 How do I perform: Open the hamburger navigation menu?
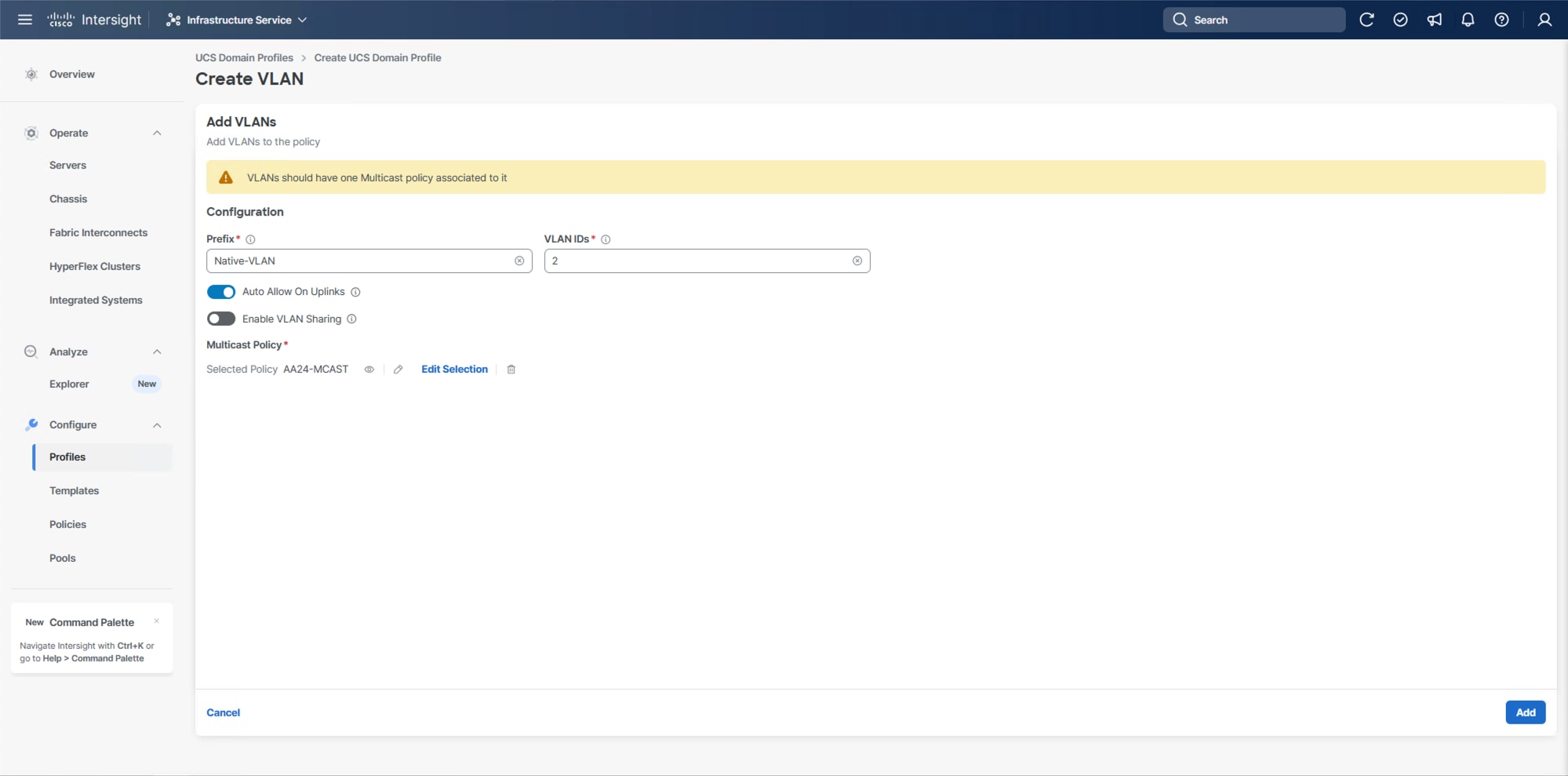(x=24, y=20)
